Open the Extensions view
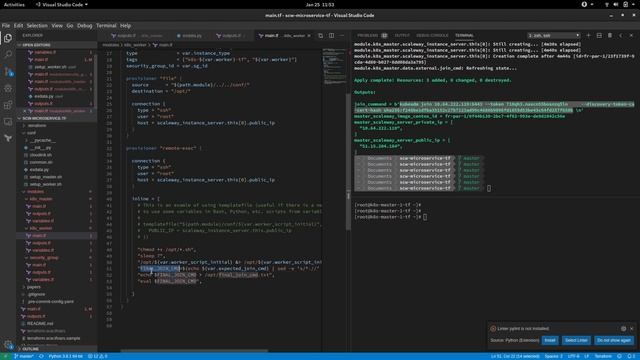640x360 pixels. [8, 105]
